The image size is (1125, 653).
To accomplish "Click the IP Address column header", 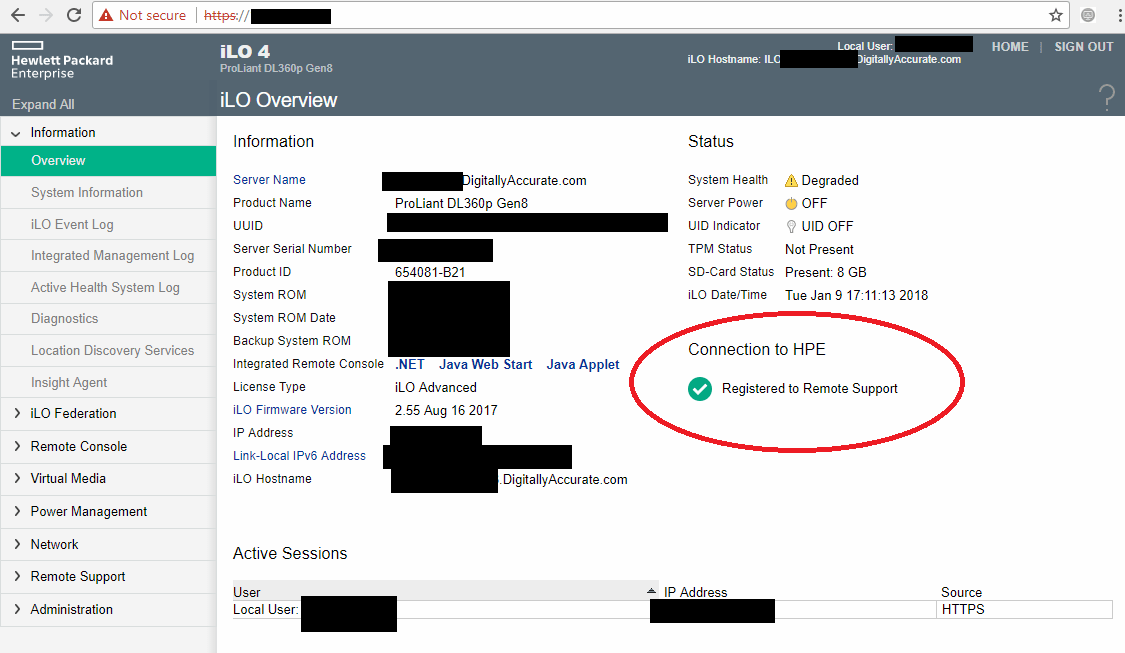I will 695,592.
